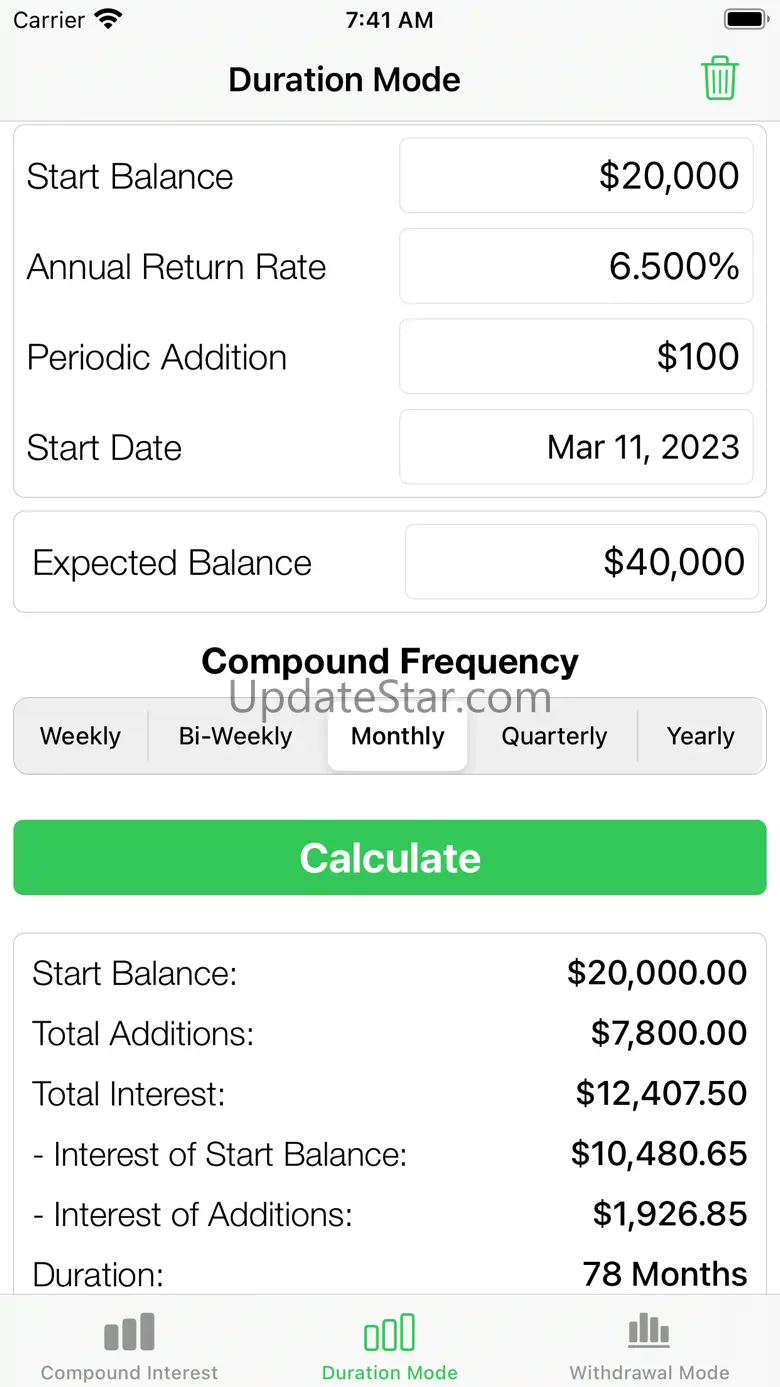Edit the Expected Balance field
Viewport: 780px width, 1387px height.
[581, 562]
